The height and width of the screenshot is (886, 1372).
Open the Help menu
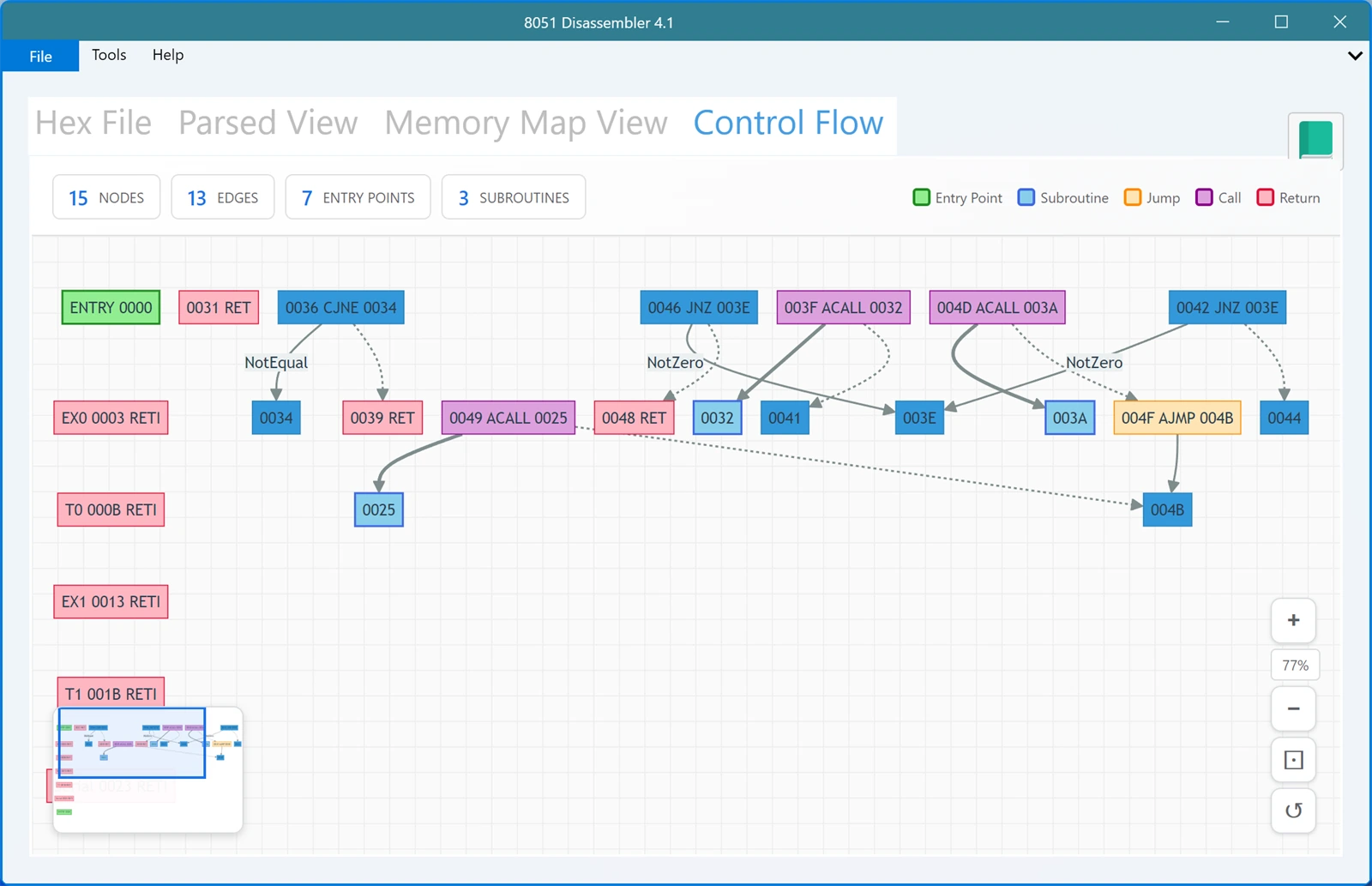[168, 55]
